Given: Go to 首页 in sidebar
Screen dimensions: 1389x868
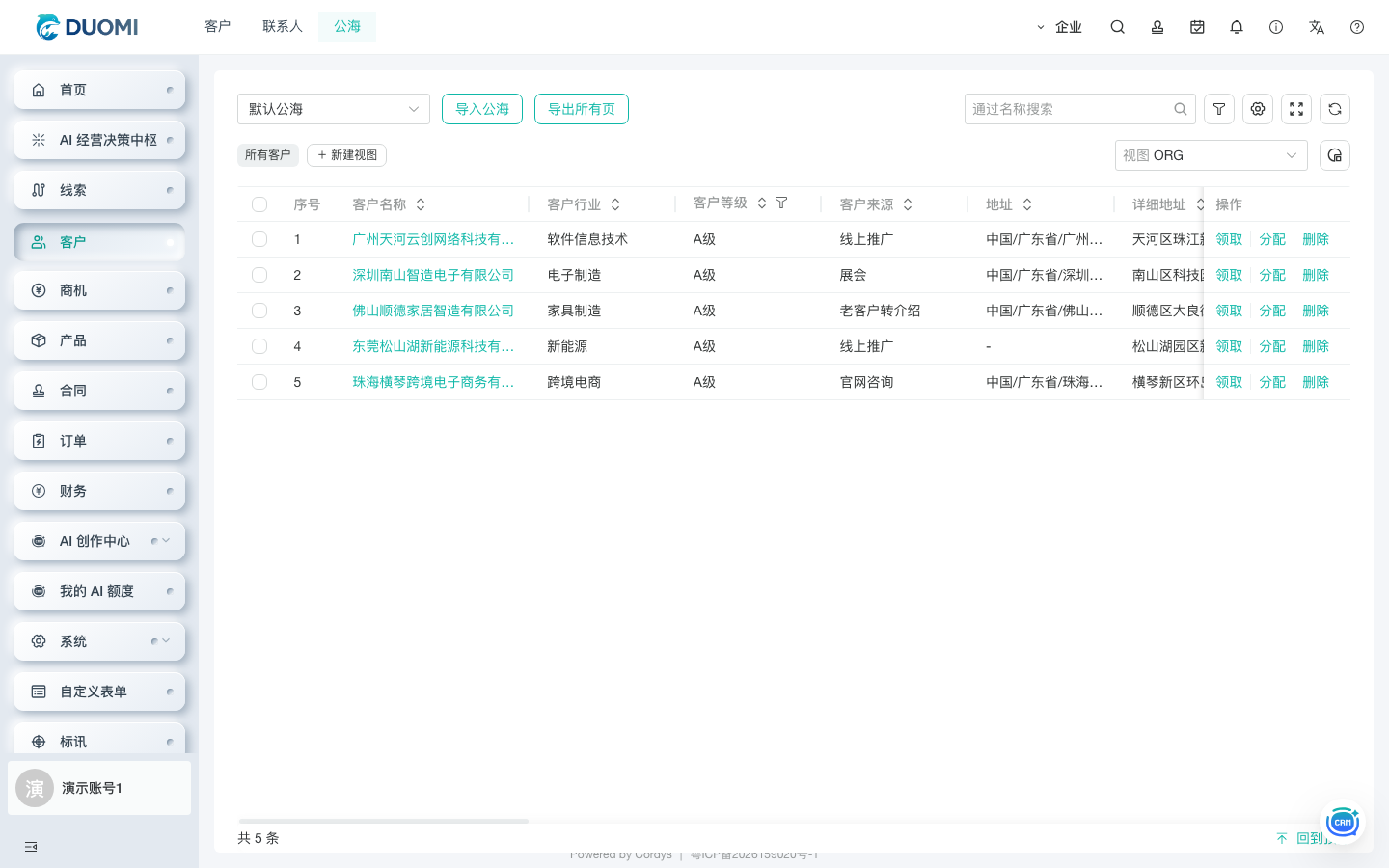Looking at the screenshot, I should coord(99,90).
